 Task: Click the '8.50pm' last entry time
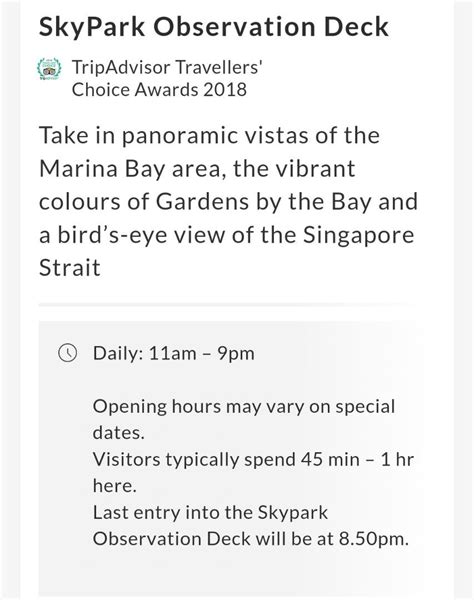[x=373, y=539]
